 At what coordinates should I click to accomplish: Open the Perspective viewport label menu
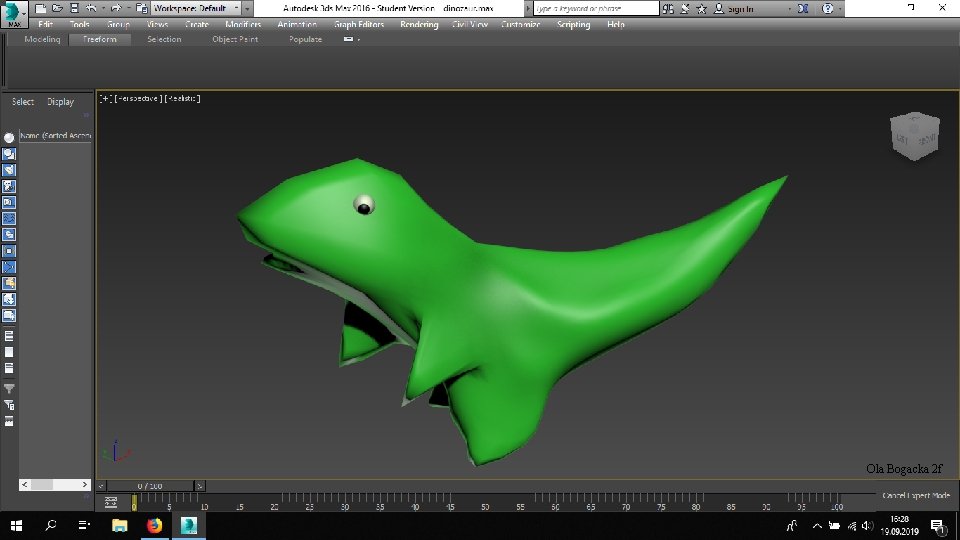(x=139, y=98)
